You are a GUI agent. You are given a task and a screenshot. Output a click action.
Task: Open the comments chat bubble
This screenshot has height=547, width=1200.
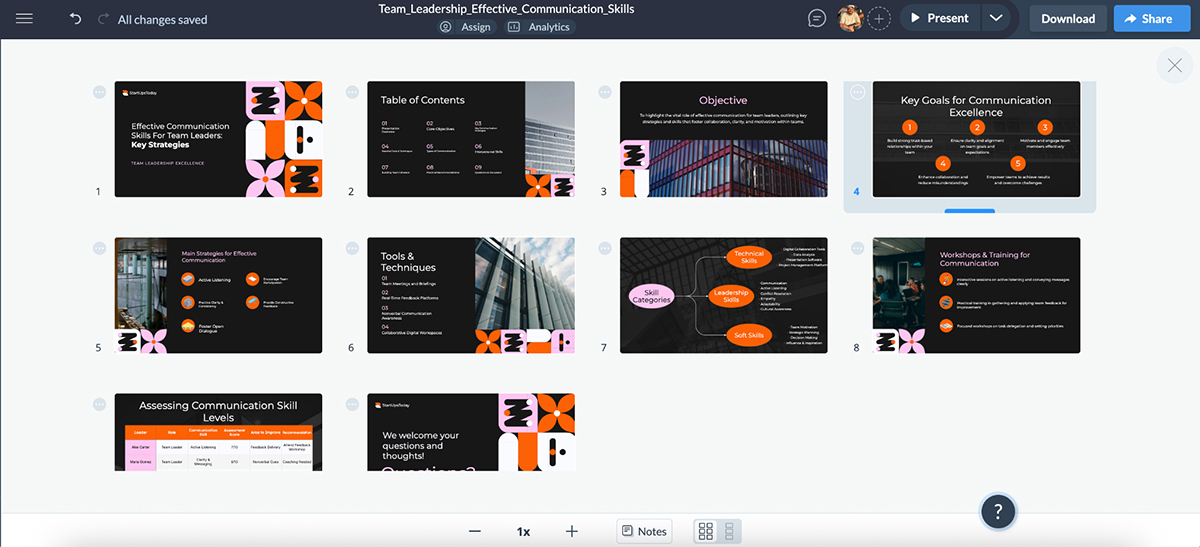point(817,18)
